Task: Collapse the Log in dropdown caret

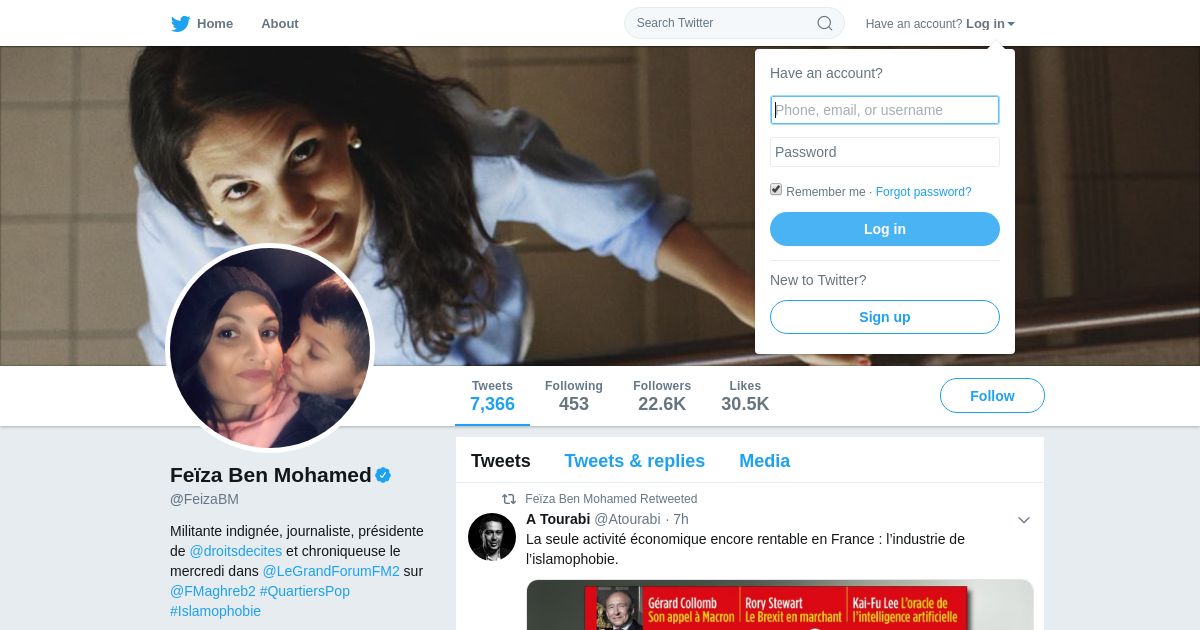Action: pyautogui.click(x=1011, y=24)
